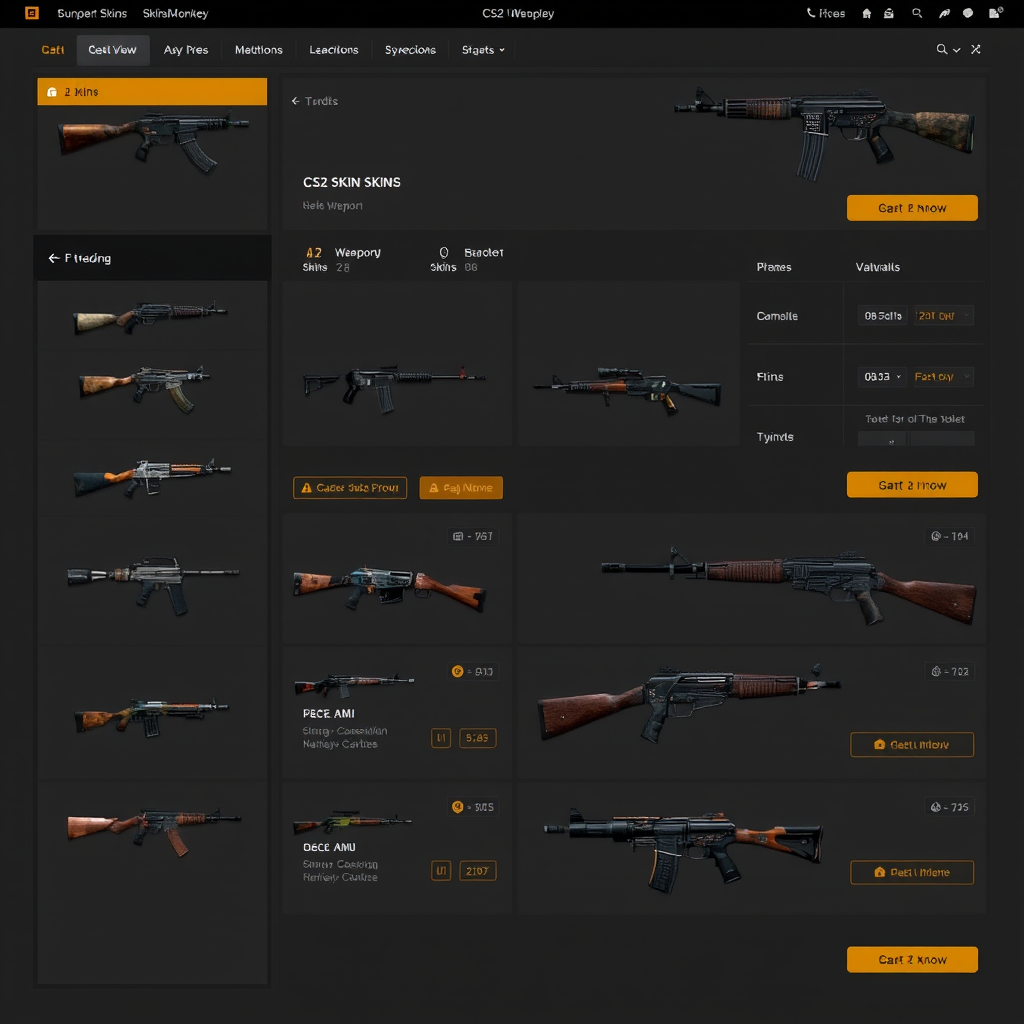Click the counter badge showing 725
1024x1024 pixels.
pyautogui.click(x=950, y=807)
